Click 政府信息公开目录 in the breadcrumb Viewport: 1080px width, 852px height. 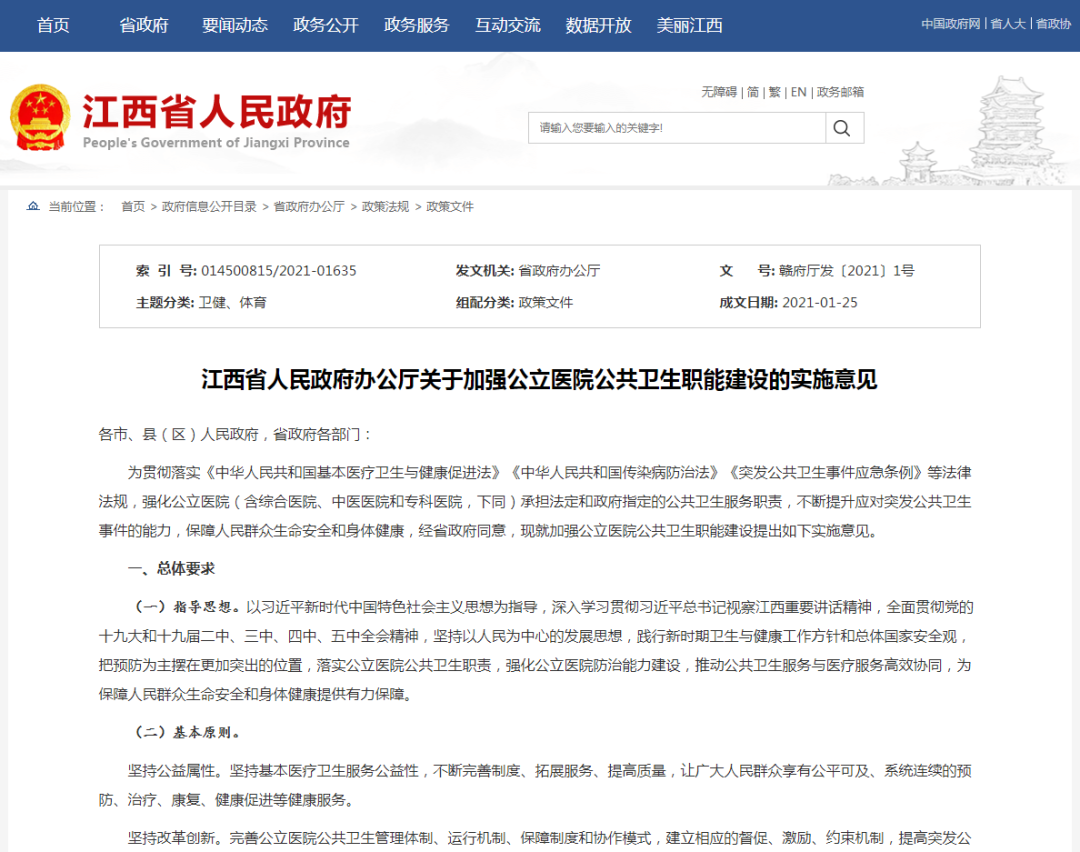[209, 207]
